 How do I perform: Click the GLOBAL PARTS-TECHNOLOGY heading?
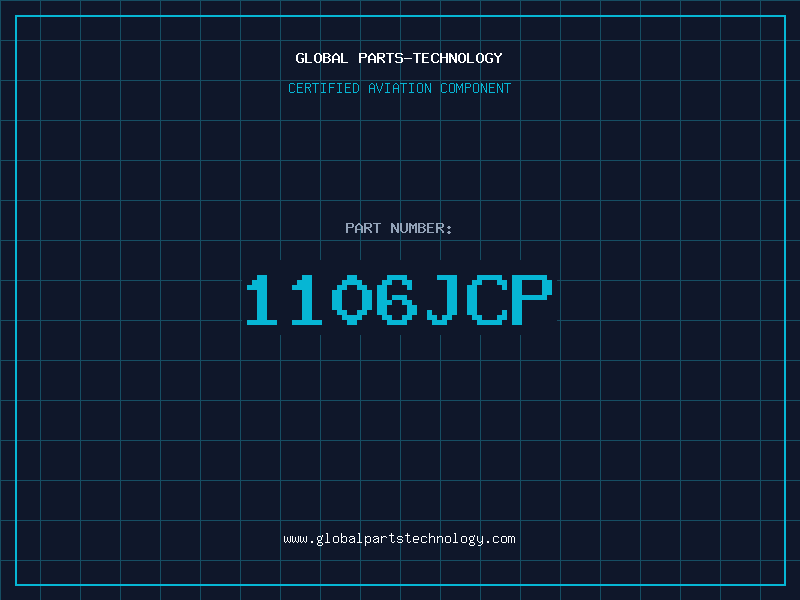pos(399,58)
